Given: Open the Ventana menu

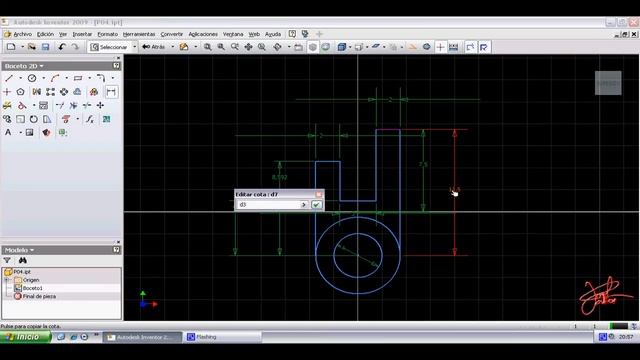Looking at the screenshot, I should point(233,34).
